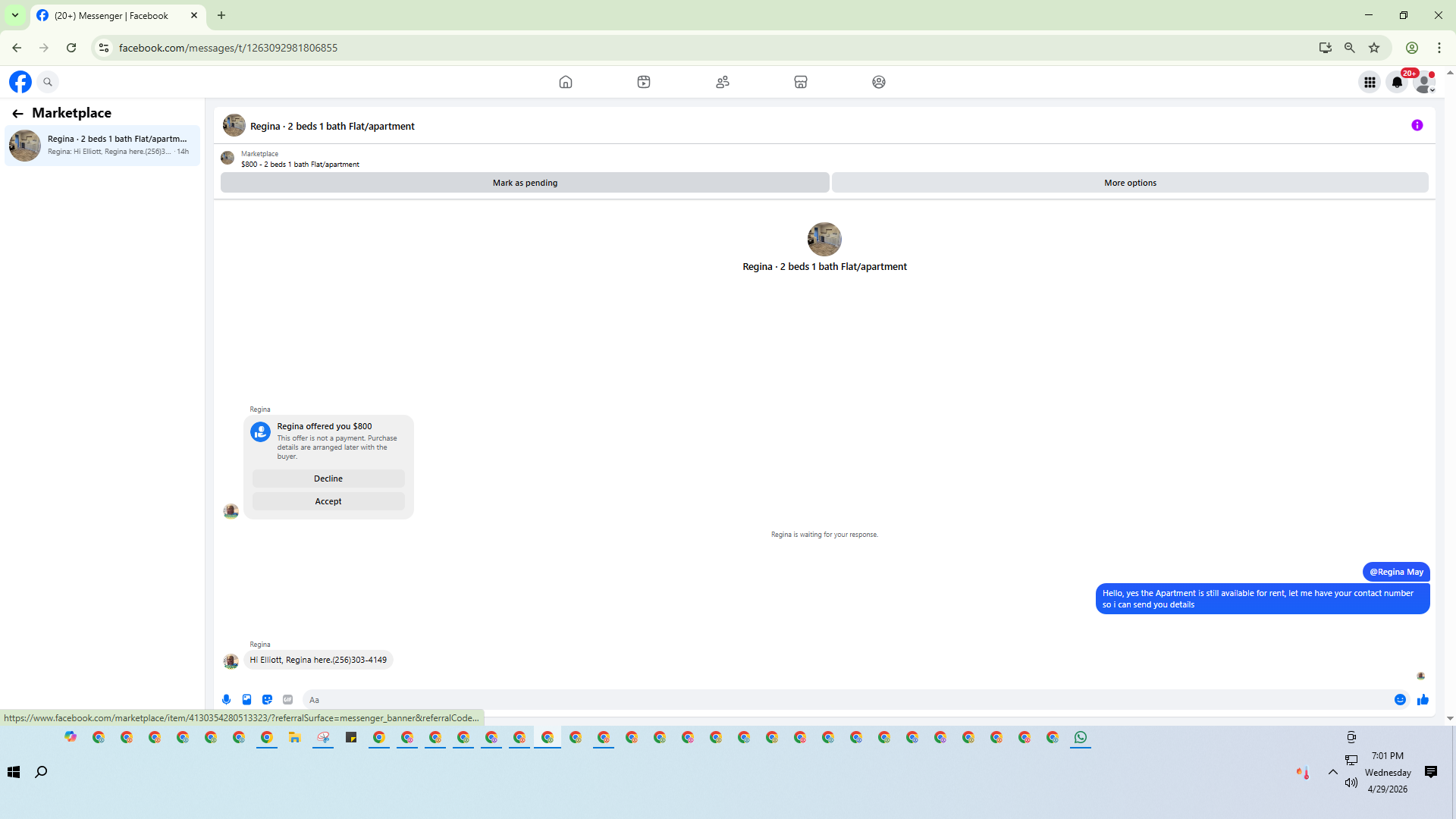Show hidden system tray icons
The image size is (1456, 819).
click(x=1332, y=772)
